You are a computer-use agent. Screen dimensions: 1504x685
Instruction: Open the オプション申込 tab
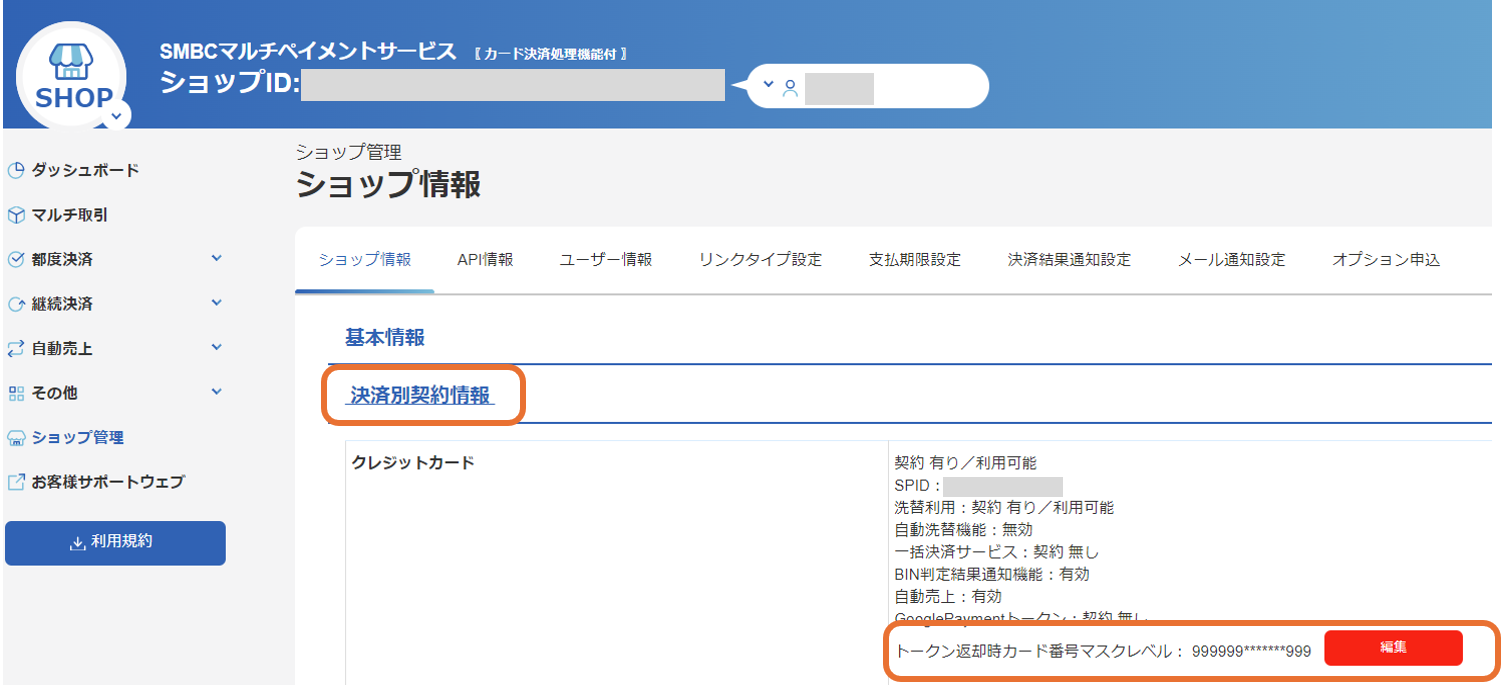point(1385,258)
